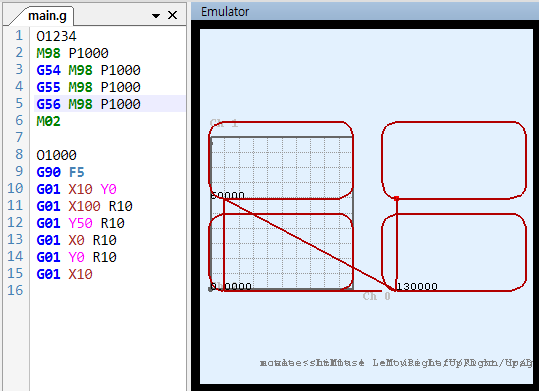Place cursor on G54 M98 P1000 line

[x=88, y=70]
